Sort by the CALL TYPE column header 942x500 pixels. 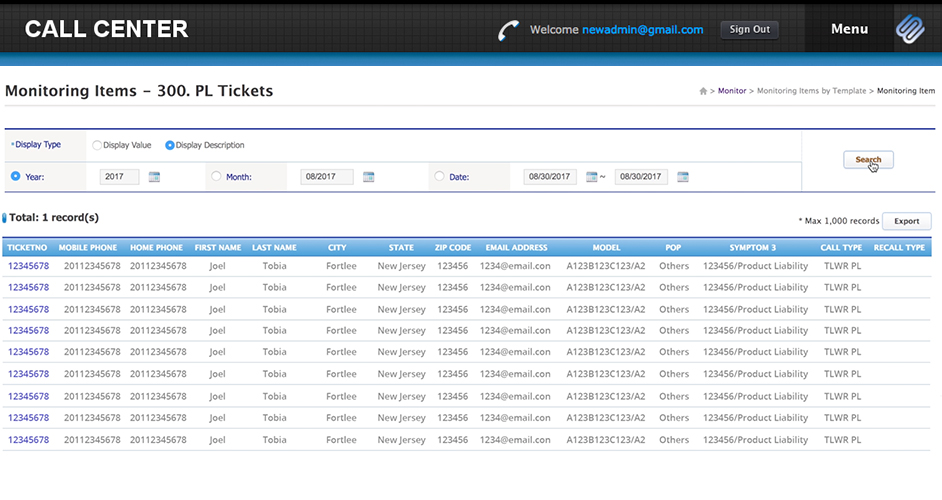coord(841,248)
